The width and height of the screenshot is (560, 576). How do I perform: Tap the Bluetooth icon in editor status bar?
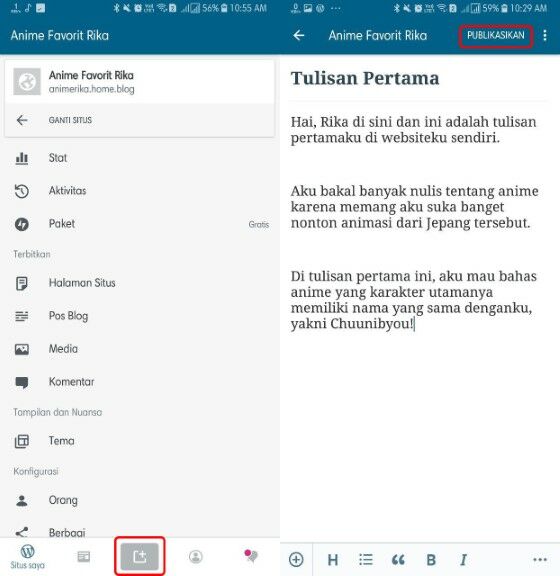(x=397, y=8)
